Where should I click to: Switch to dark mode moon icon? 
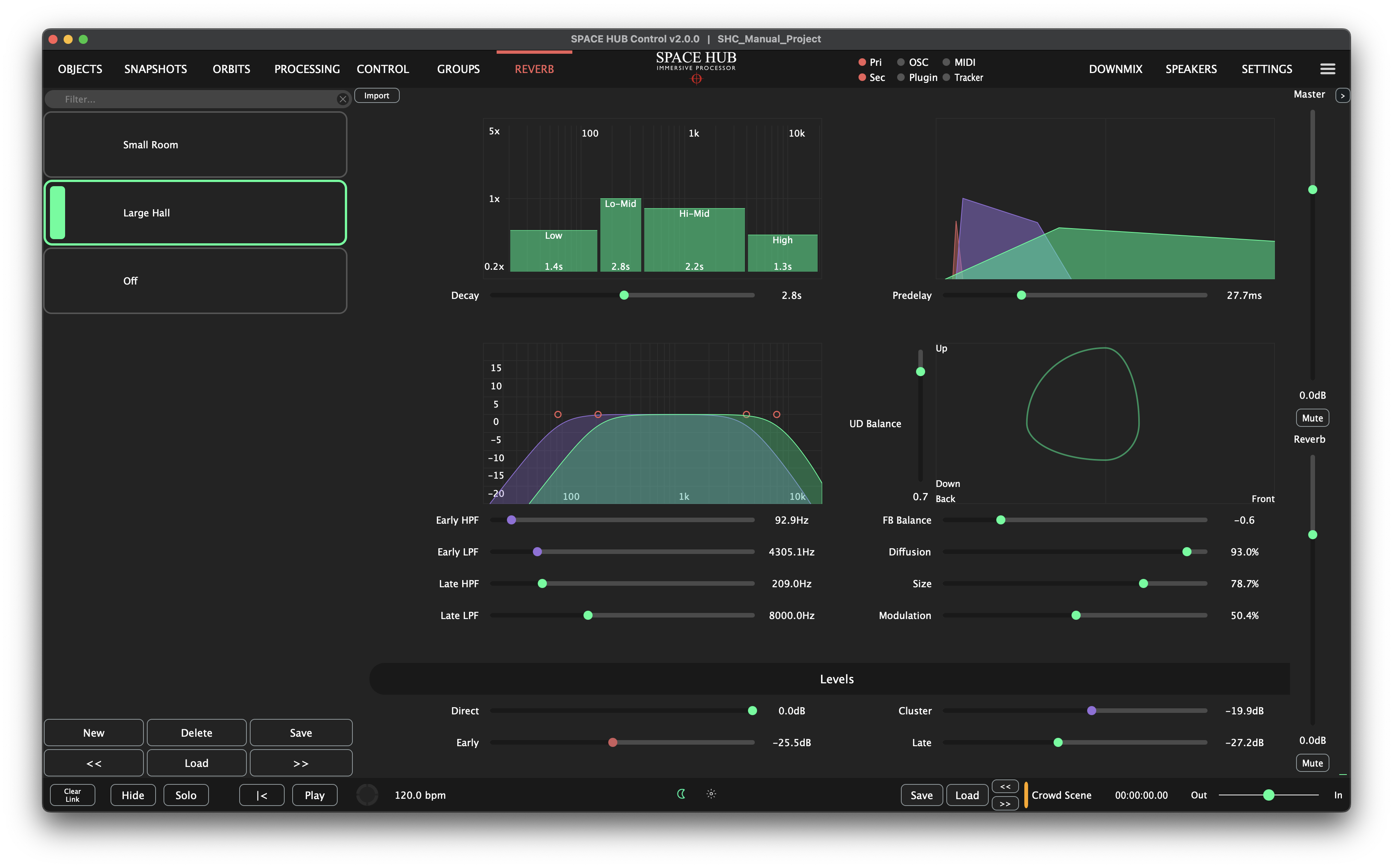point(681,794)
